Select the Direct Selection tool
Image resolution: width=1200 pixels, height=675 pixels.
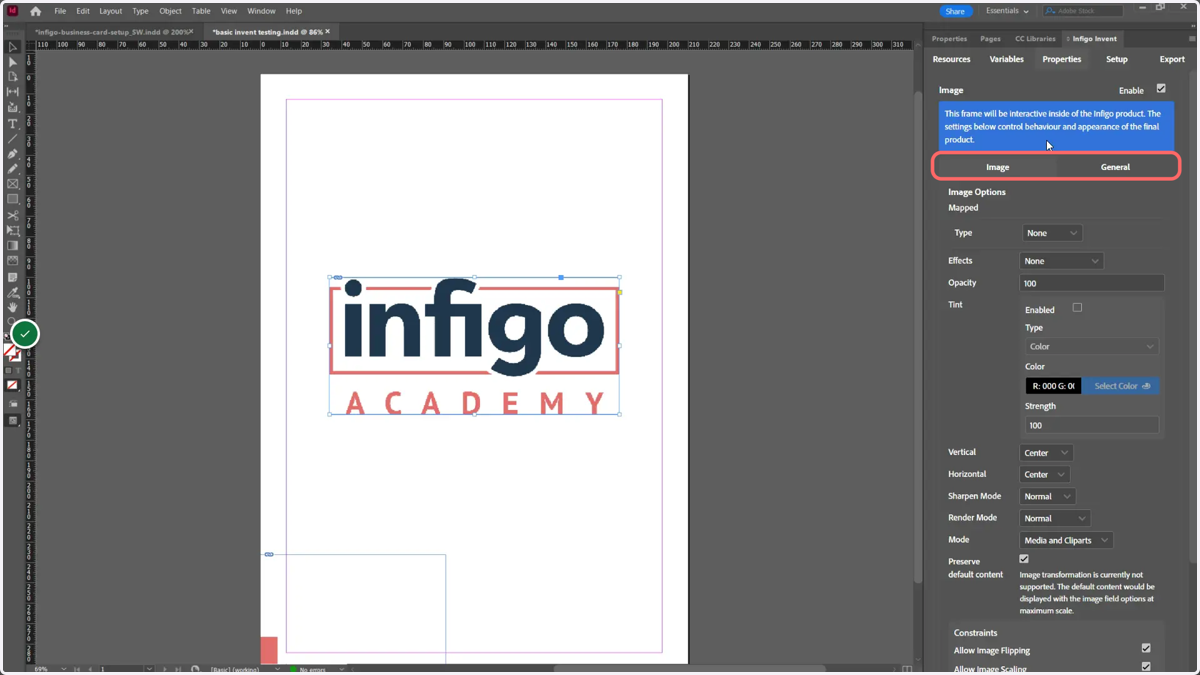[13, 62]
